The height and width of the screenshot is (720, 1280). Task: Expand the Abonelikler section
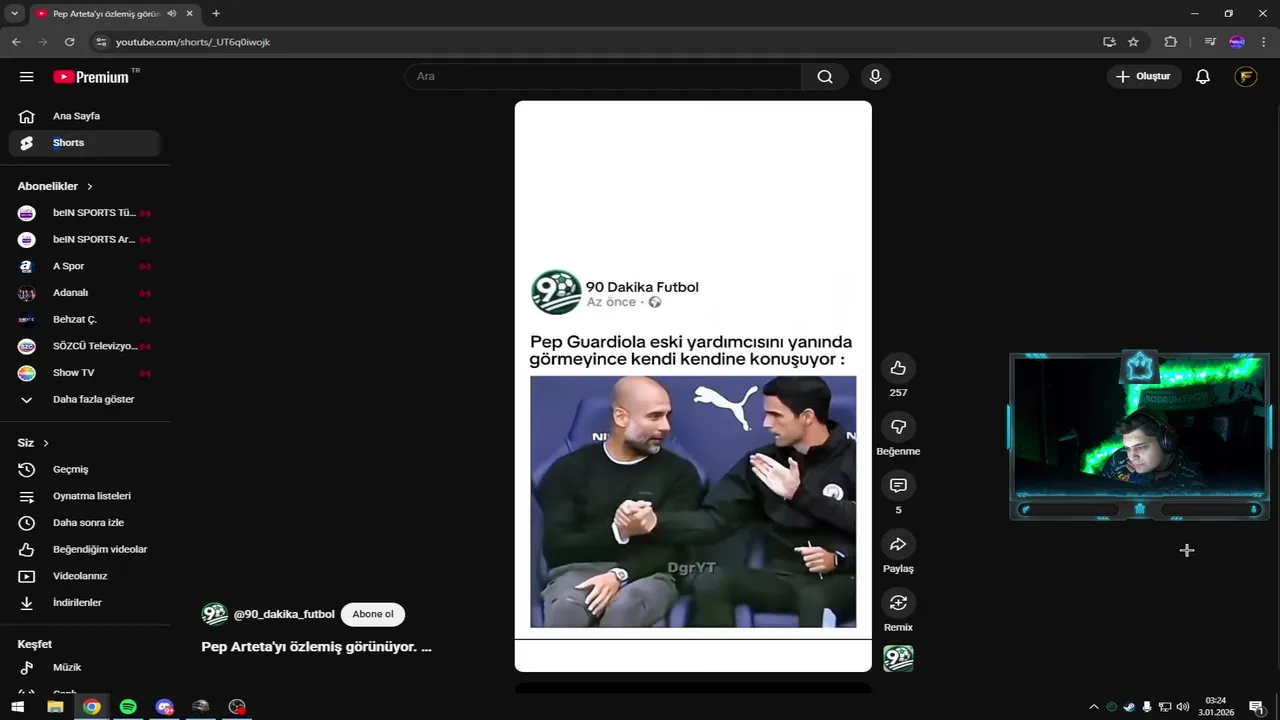(x=55, y=186)
